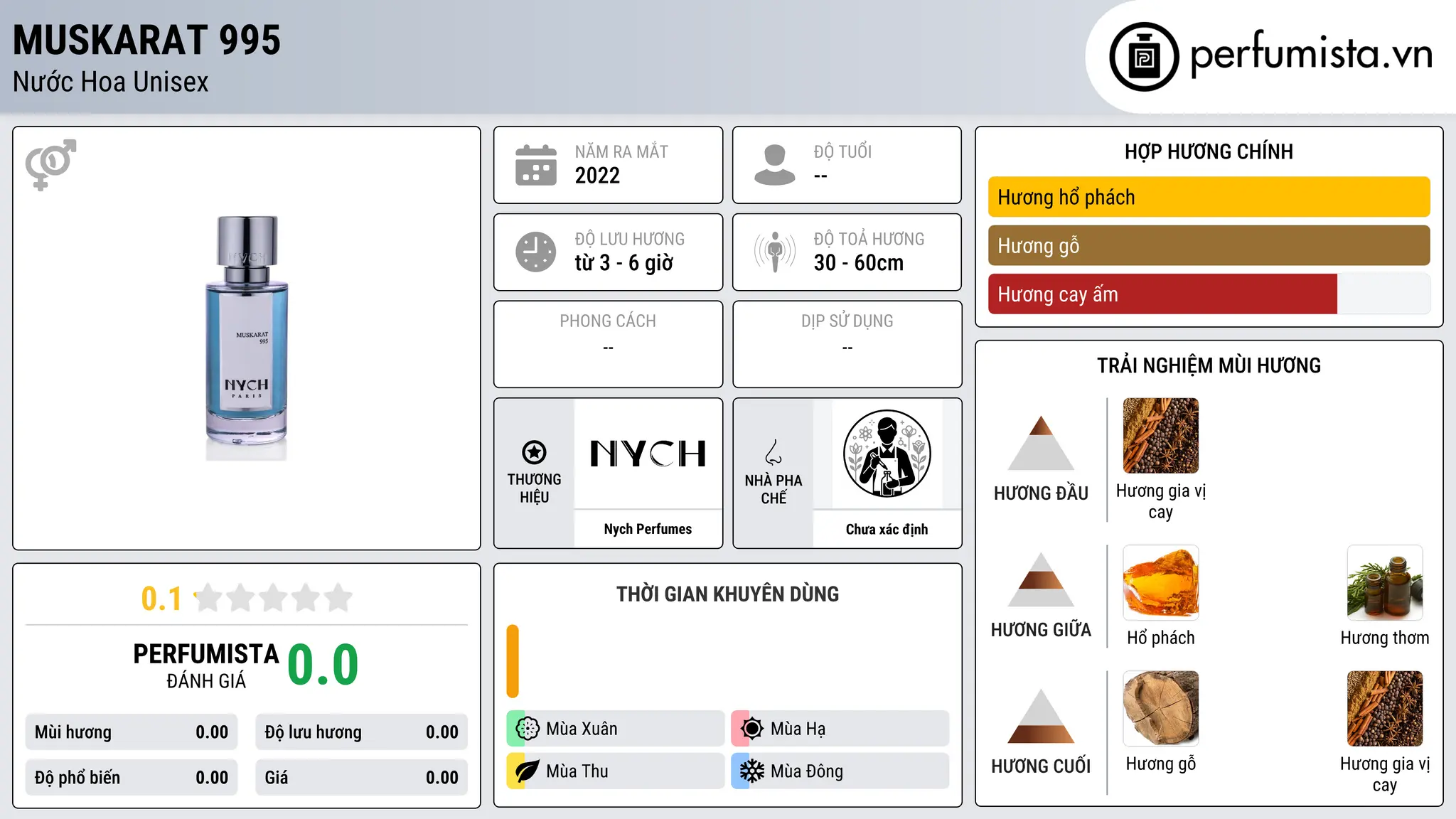1456x819 pixels.
Task: Open the Muskarat 995 bottle image
Action: (247, 338)
